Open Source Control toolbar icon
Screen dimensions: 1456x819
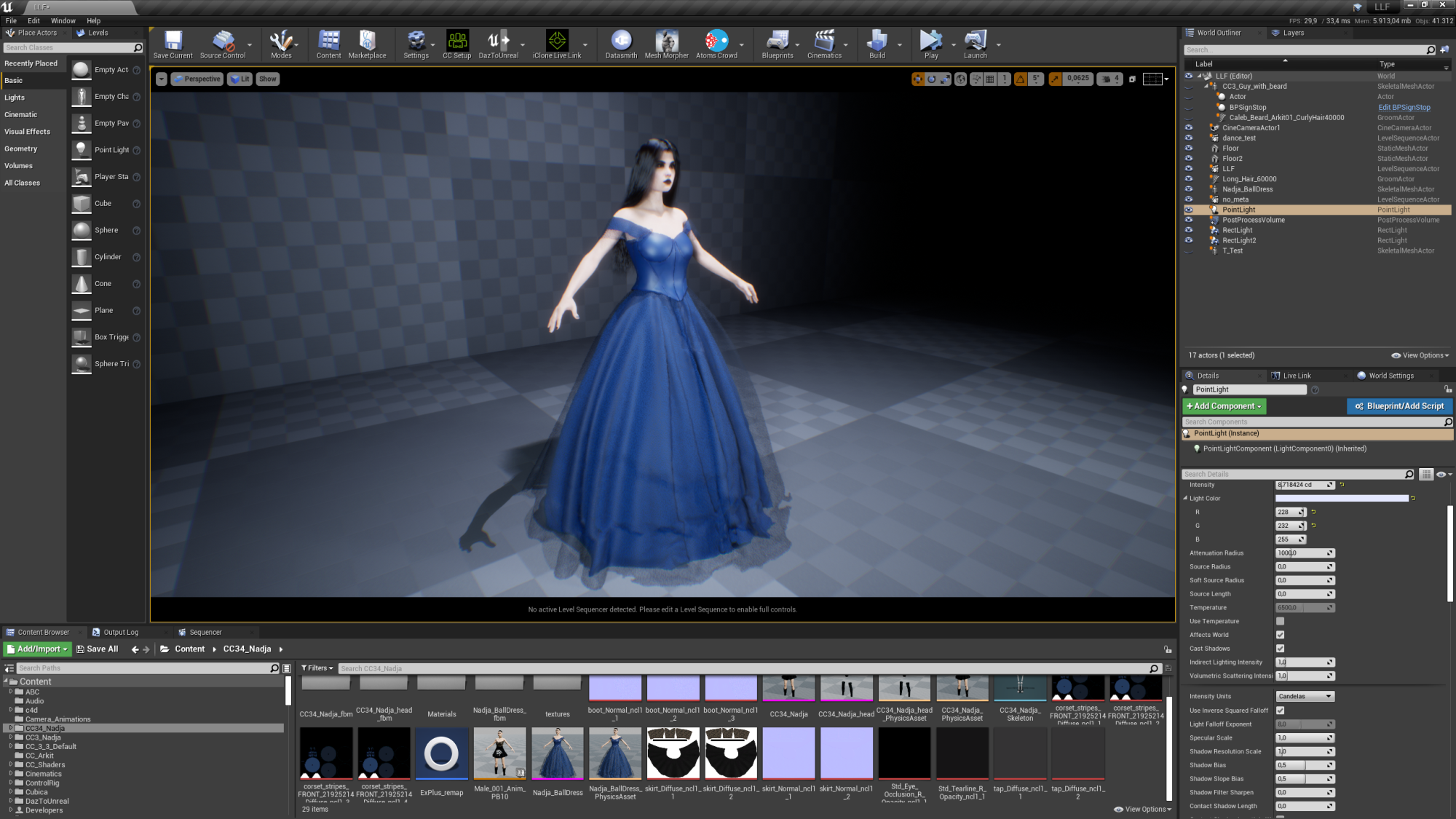(223, 44)
